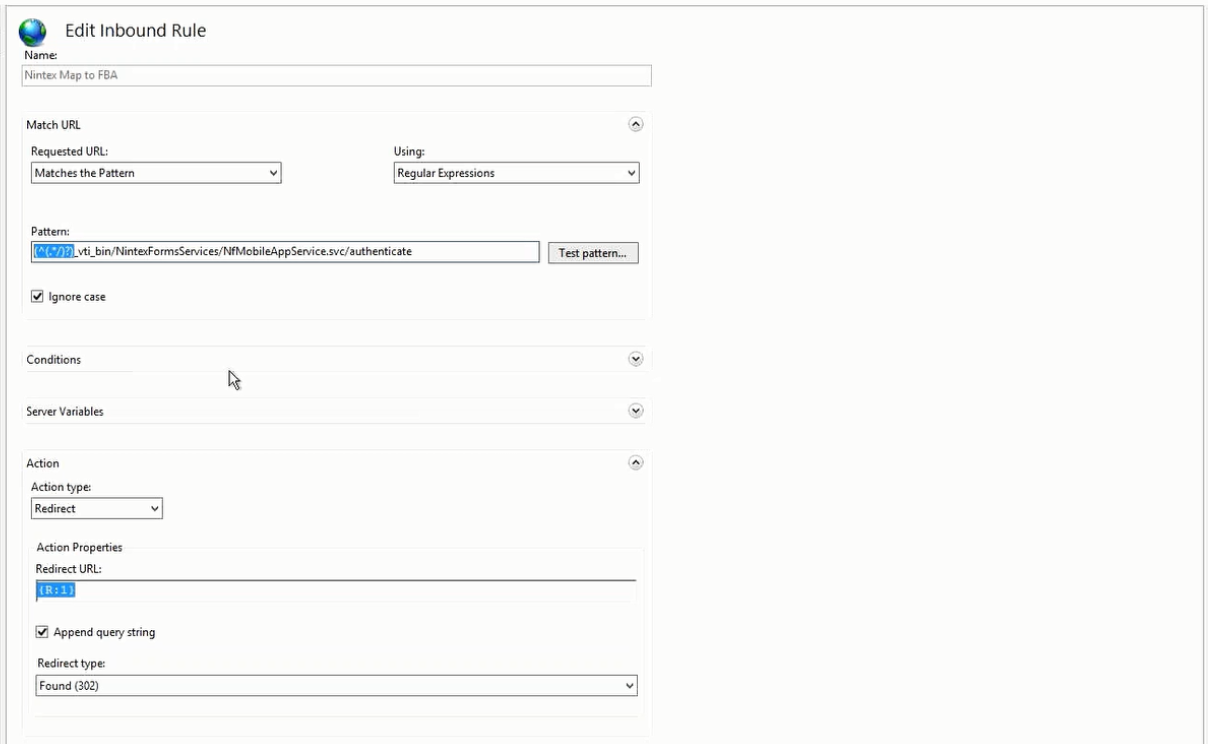Open the Action type dropdown
1208x744 pixels.
coord(97,508)
